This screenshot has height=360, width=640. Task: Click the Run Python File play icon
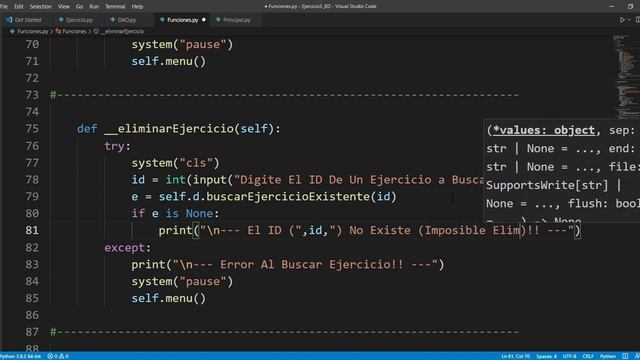coord(622,20)
